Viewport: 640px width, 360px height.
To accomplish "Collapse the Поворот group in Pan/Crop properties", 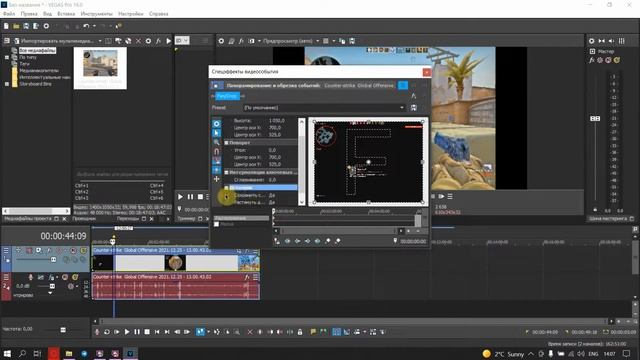I will tap(227, 143).
